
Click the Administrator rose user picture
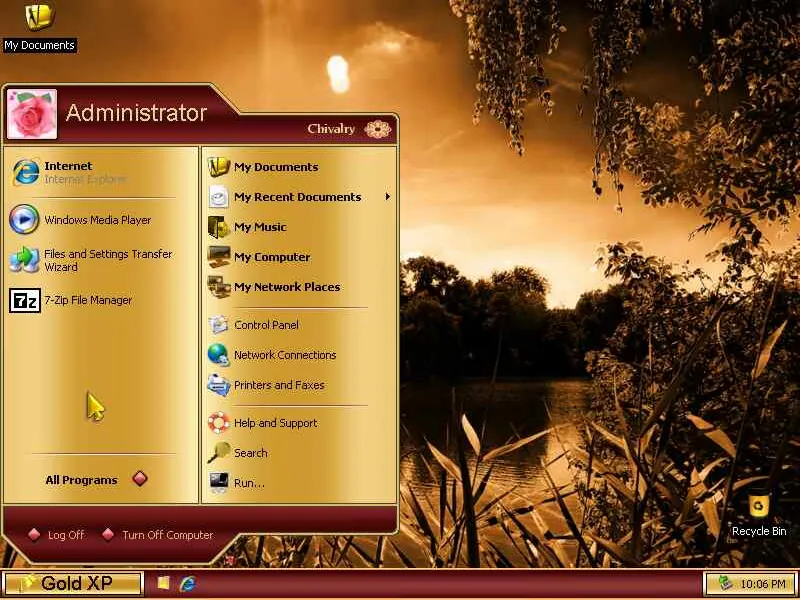(x=32, y=114)
